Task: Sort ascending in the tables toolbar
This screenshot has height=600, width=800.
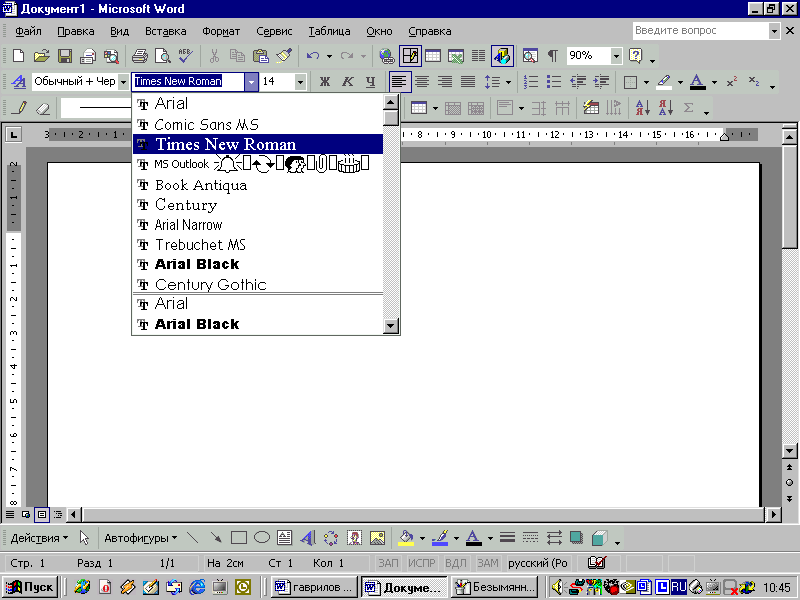Action: tap(642, 108)
